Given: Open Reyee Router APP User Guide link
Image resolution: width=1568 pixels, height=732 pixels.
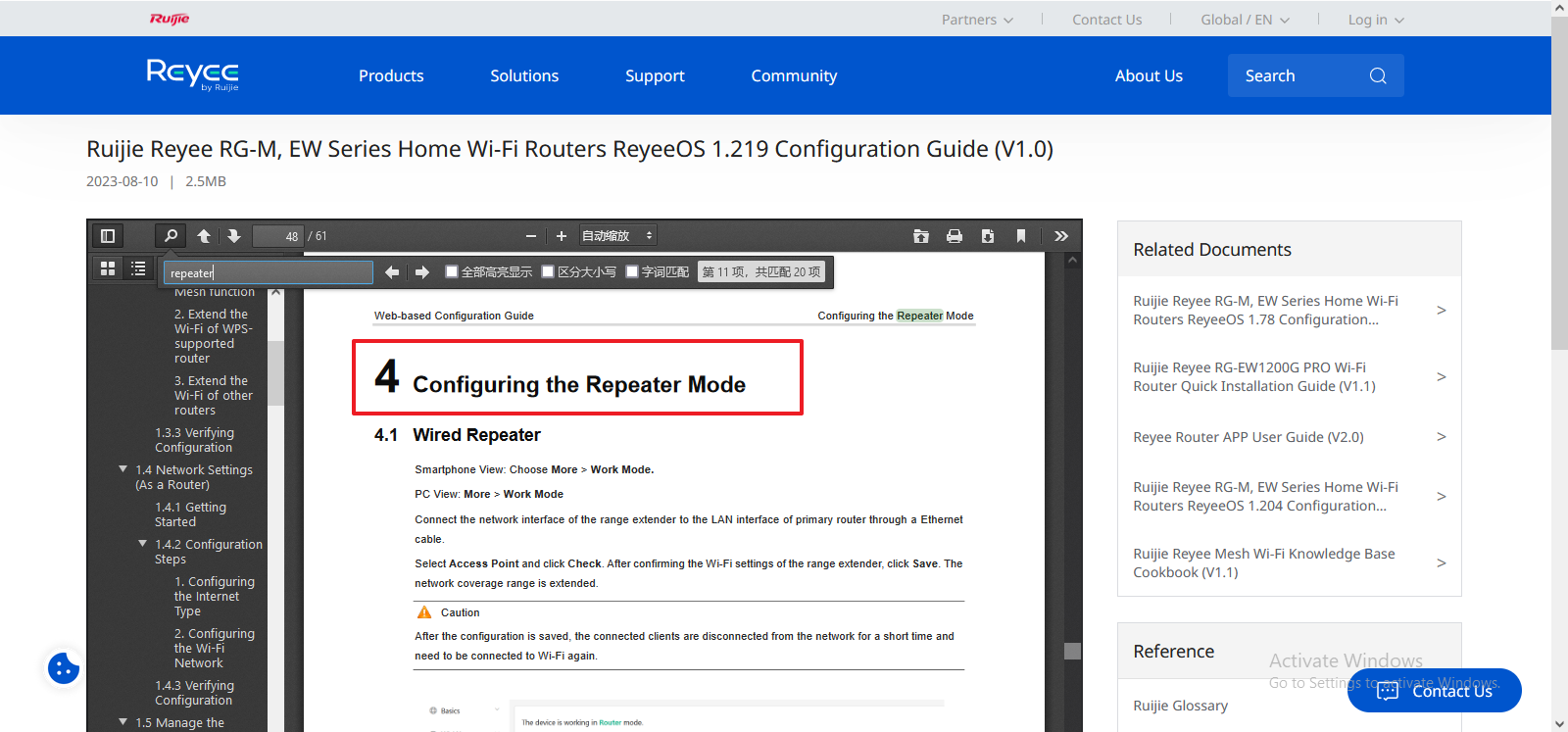Looking at the screenshot, I should point(1249,437).
